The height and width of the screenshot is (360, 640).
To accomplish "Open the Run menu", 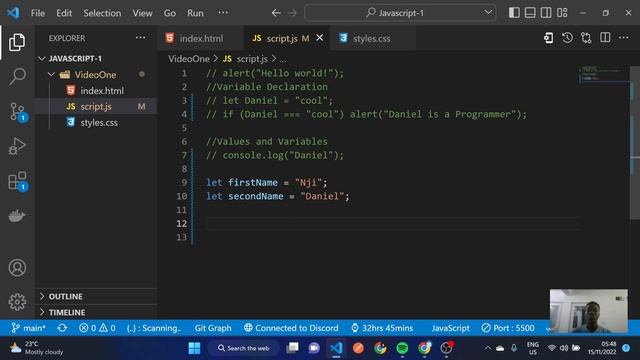I will [195, 13].
